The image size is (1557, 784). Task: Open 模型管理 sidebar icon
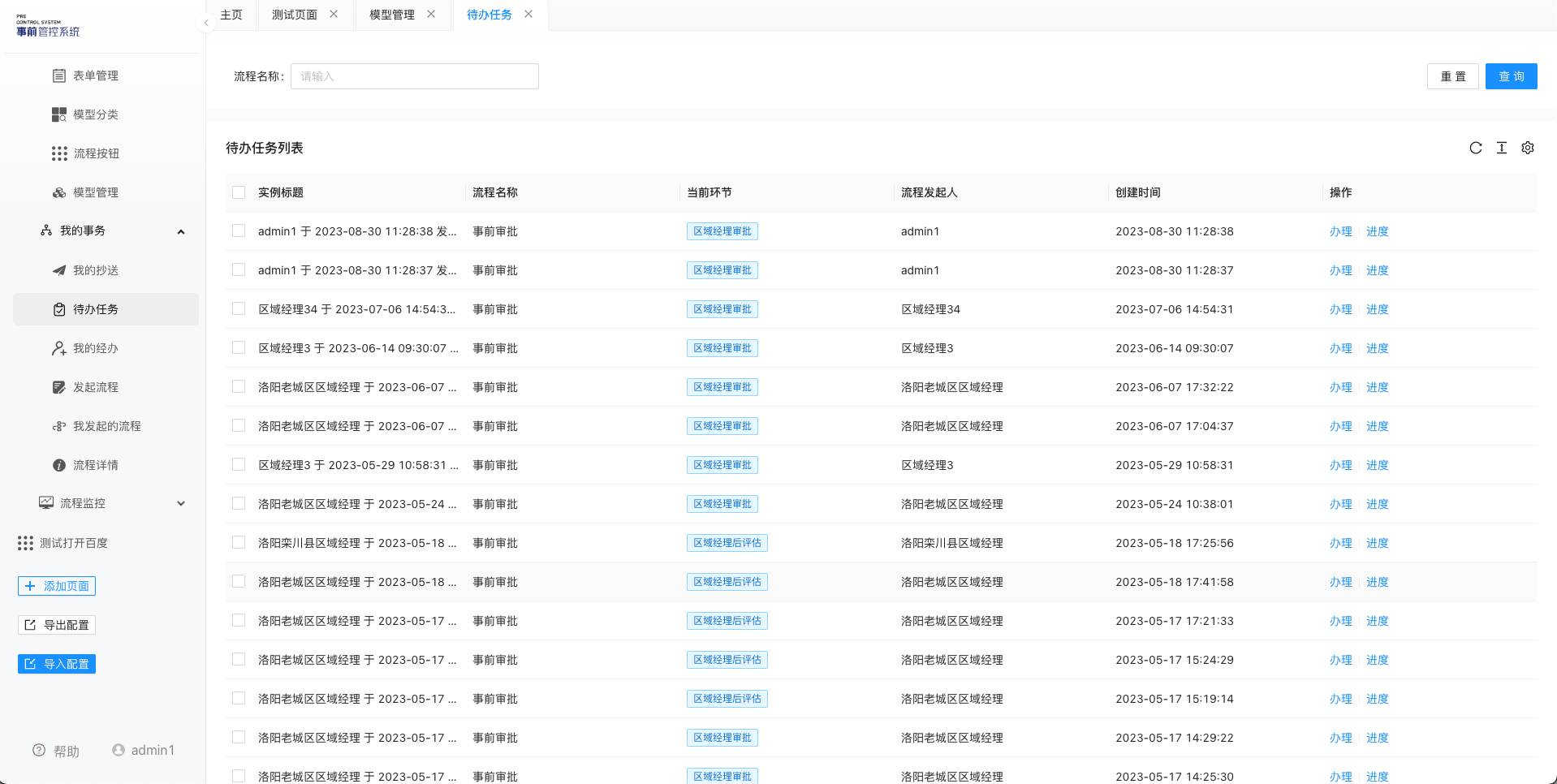click(59, 192)
